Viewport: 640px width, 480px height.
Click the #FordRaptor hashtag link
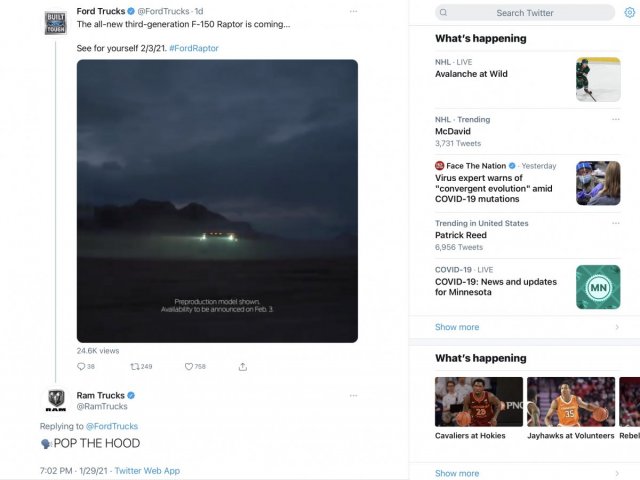194,48
